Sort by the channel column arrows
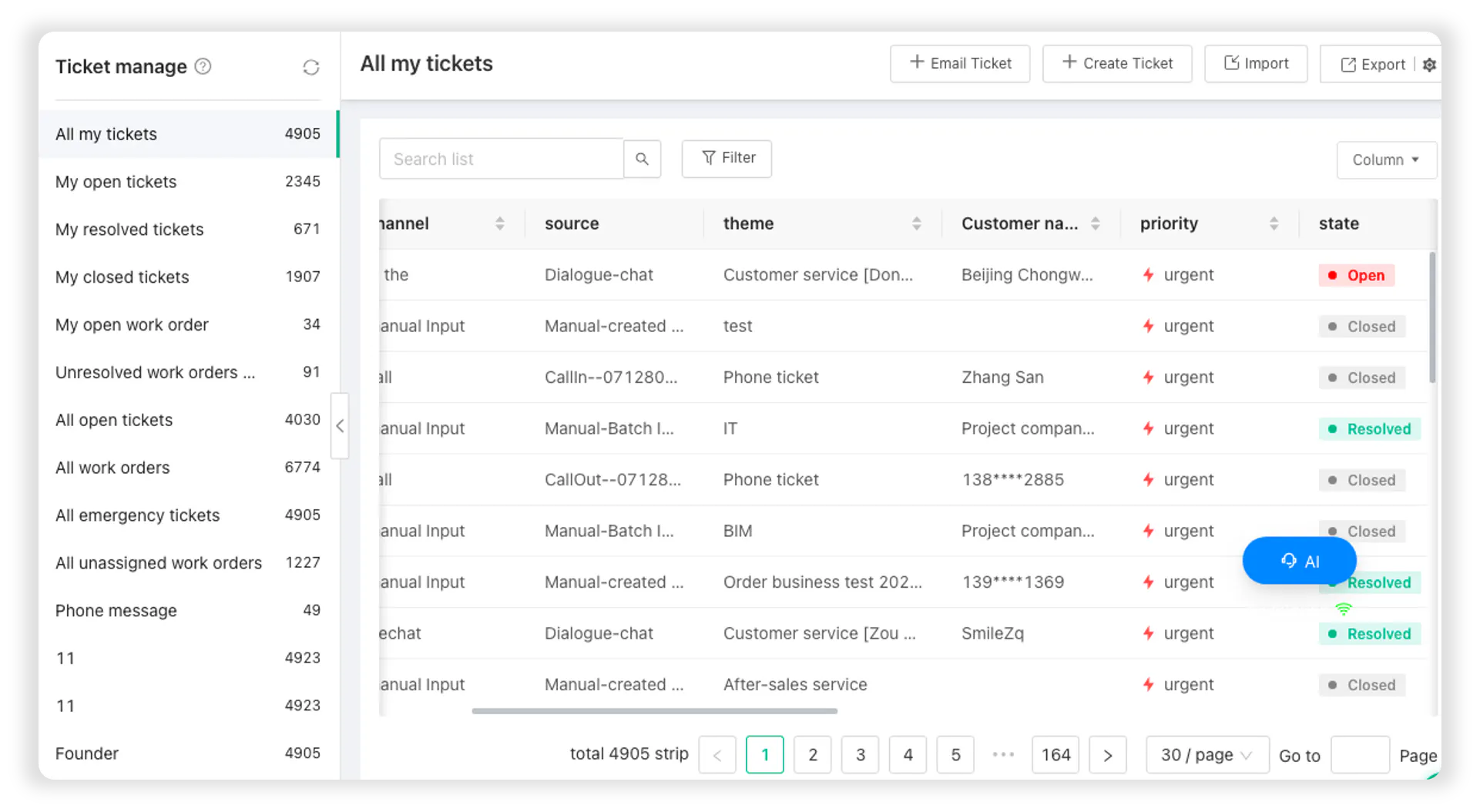 pos(500,223)
